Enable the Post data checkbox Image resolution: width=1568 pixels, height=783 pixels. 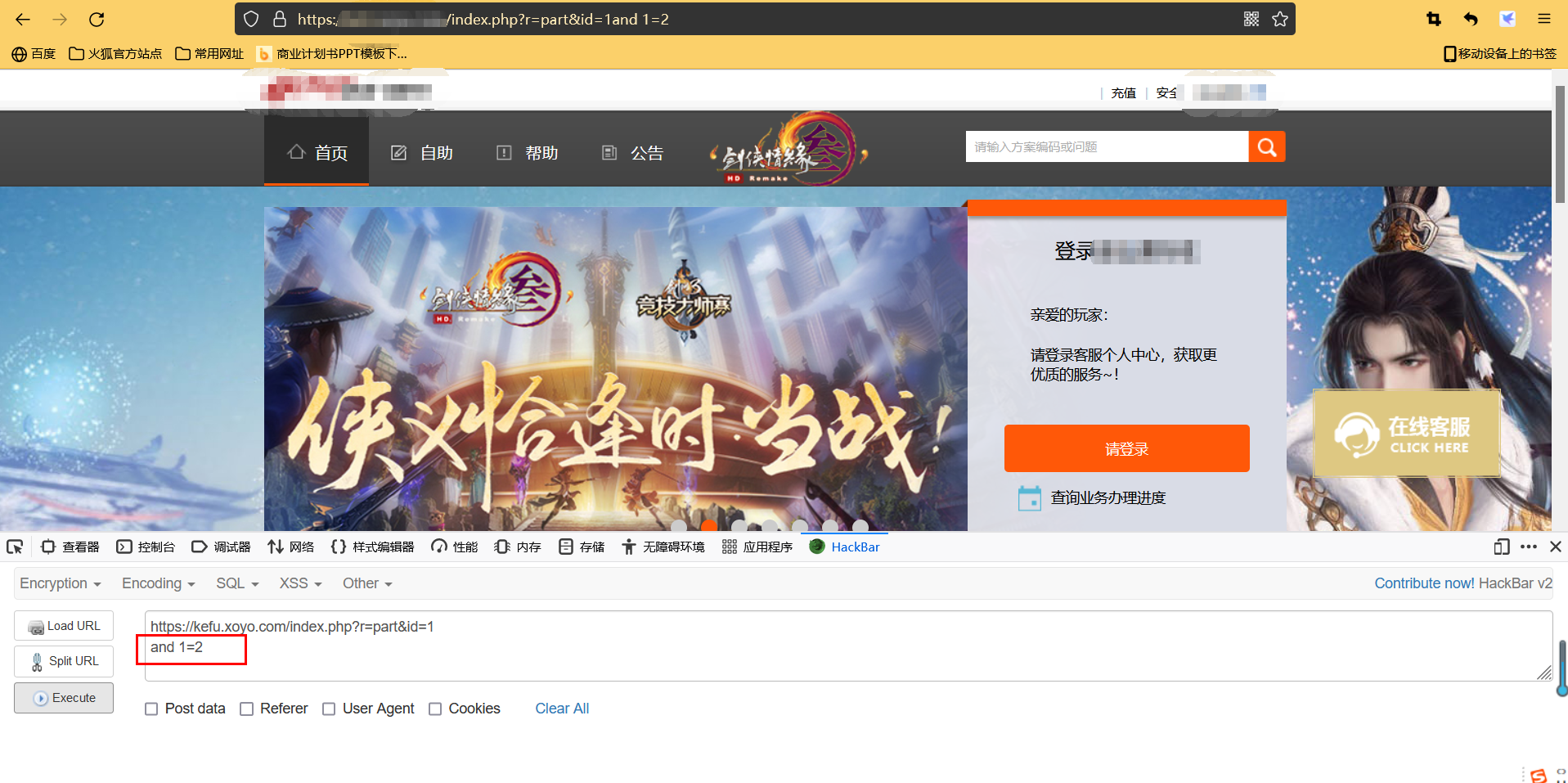coord(151,709)
